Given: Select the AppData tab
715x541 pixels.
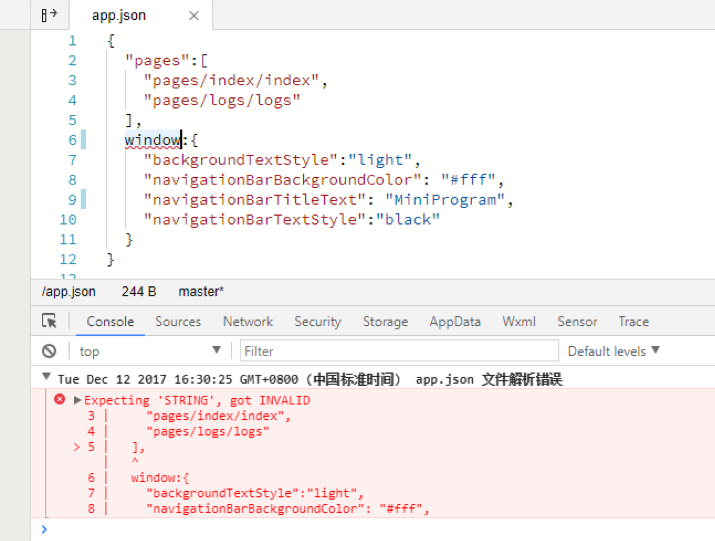Looking at the screenshot, I should click(455, 321).
